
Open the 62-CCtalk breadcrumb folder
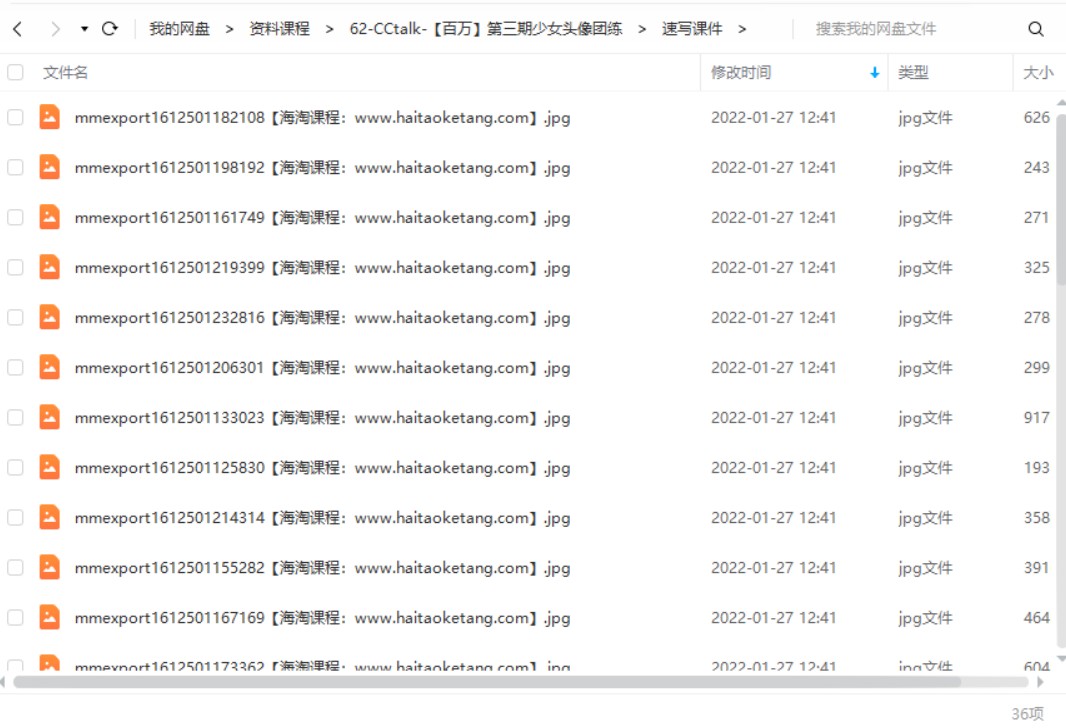tap(485, 29)
